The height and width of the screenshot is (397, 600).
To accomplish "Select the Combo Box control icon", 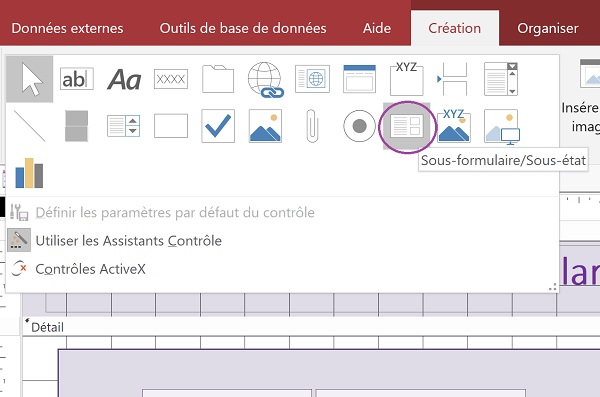I will 501,79.
